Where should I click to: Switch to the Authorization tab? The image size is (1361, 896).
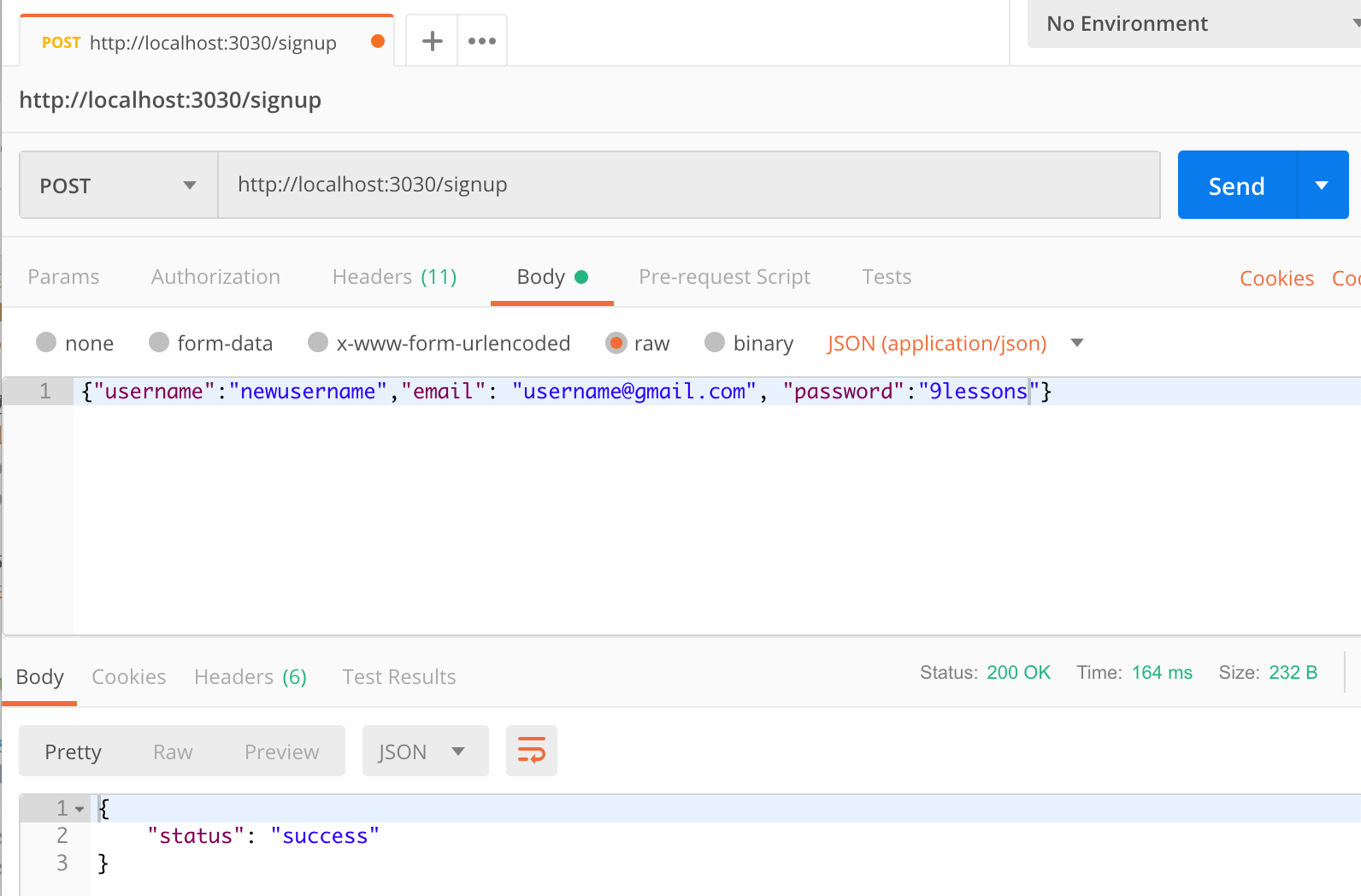[215, 277]
